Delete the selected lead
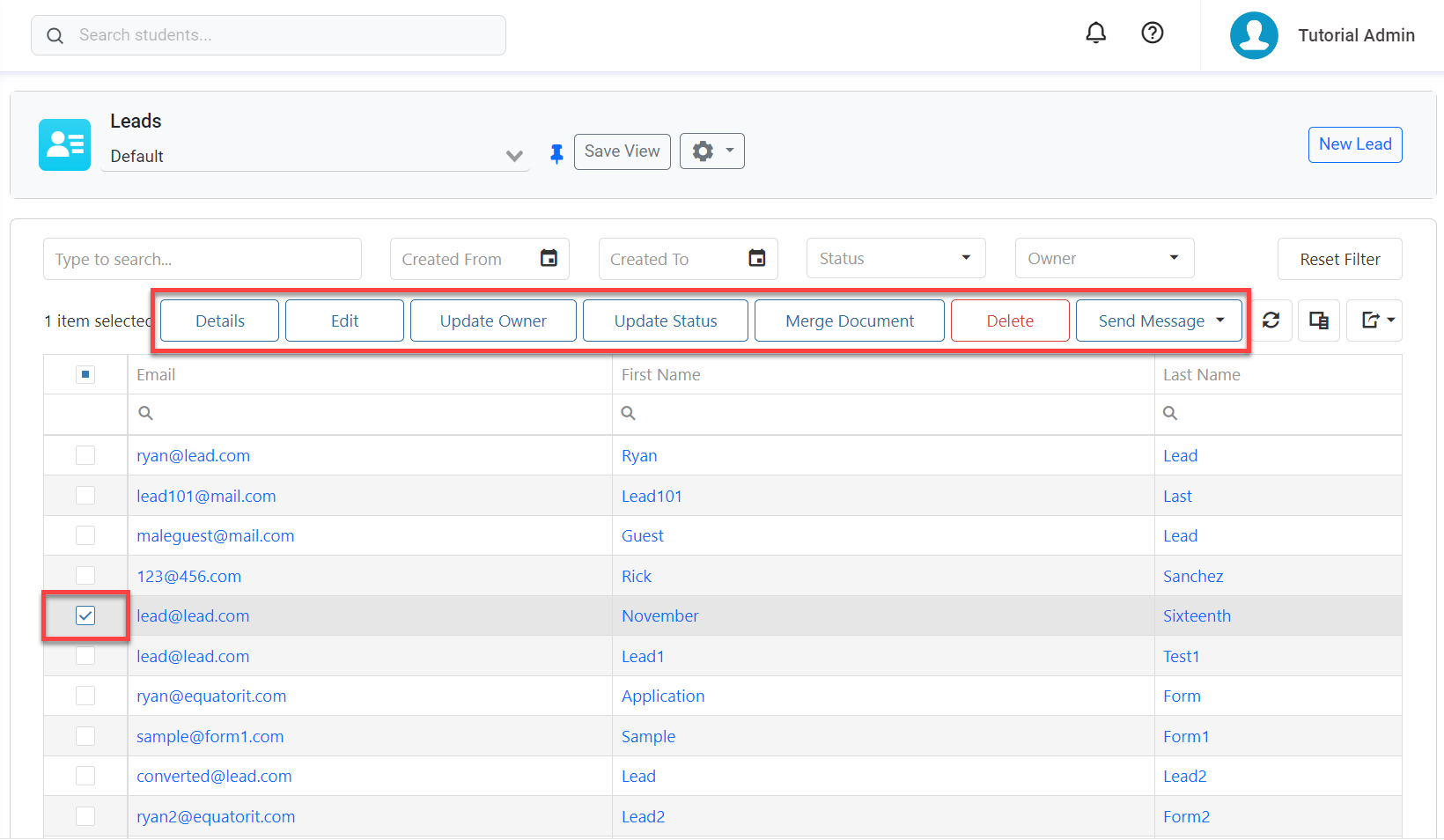The width and height of the screenshot is (1444, 840). point(1010,321)
